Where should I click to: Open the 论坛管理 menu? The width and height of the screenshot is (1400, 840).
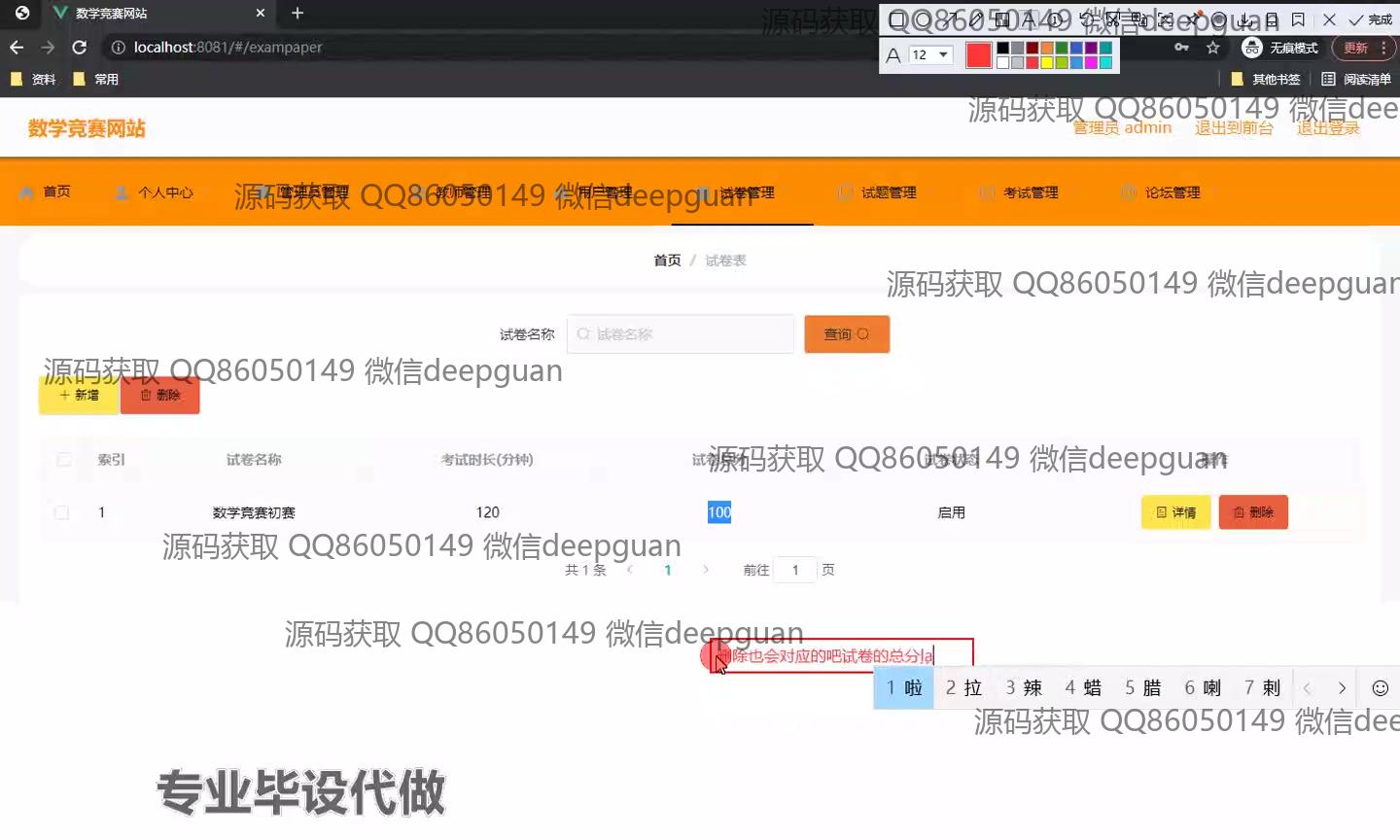pos(1161,192)
